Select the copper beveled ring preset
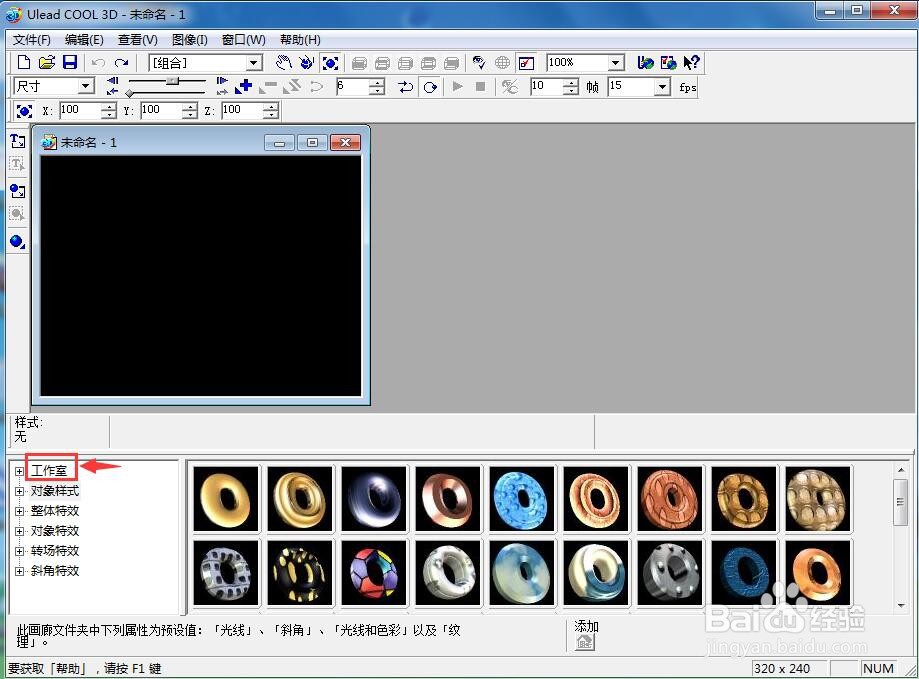 (x=448, y=499)
